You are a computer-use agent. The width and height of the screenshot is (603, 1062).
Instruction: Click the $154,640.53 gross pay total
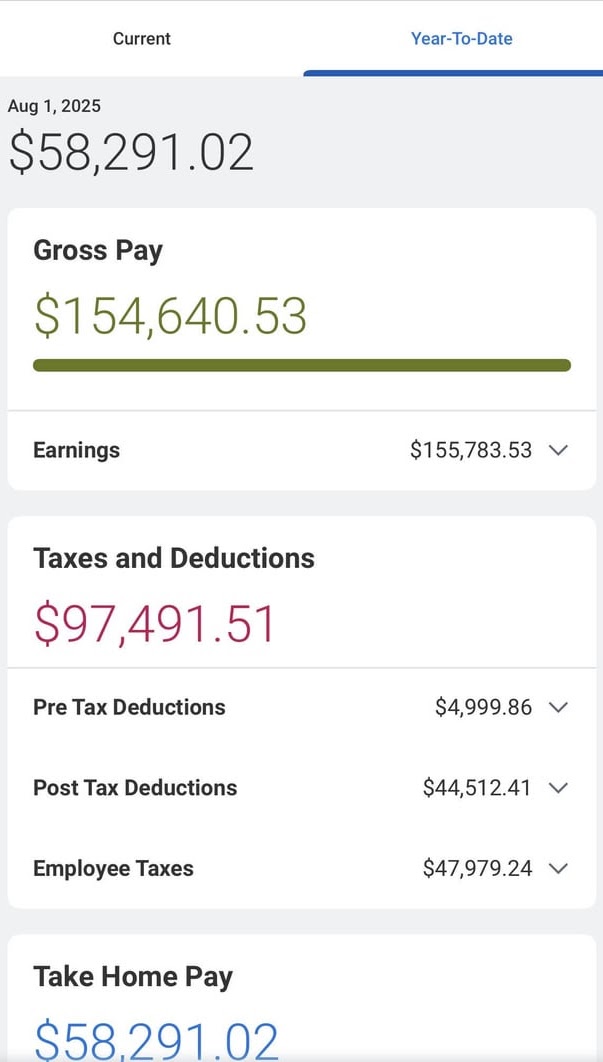pos(170,316)
